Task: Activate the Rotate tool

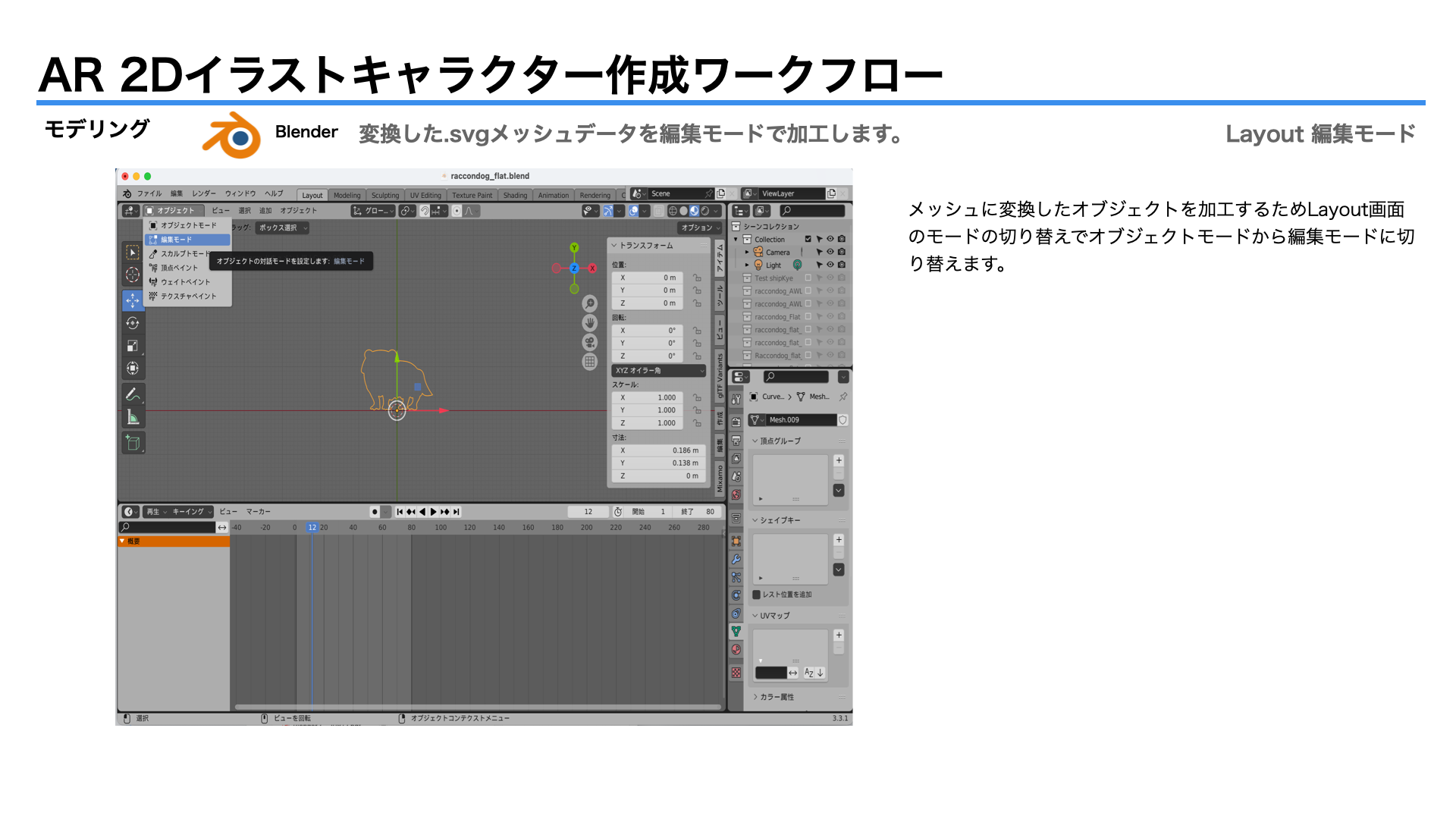Action: (133, 323)
